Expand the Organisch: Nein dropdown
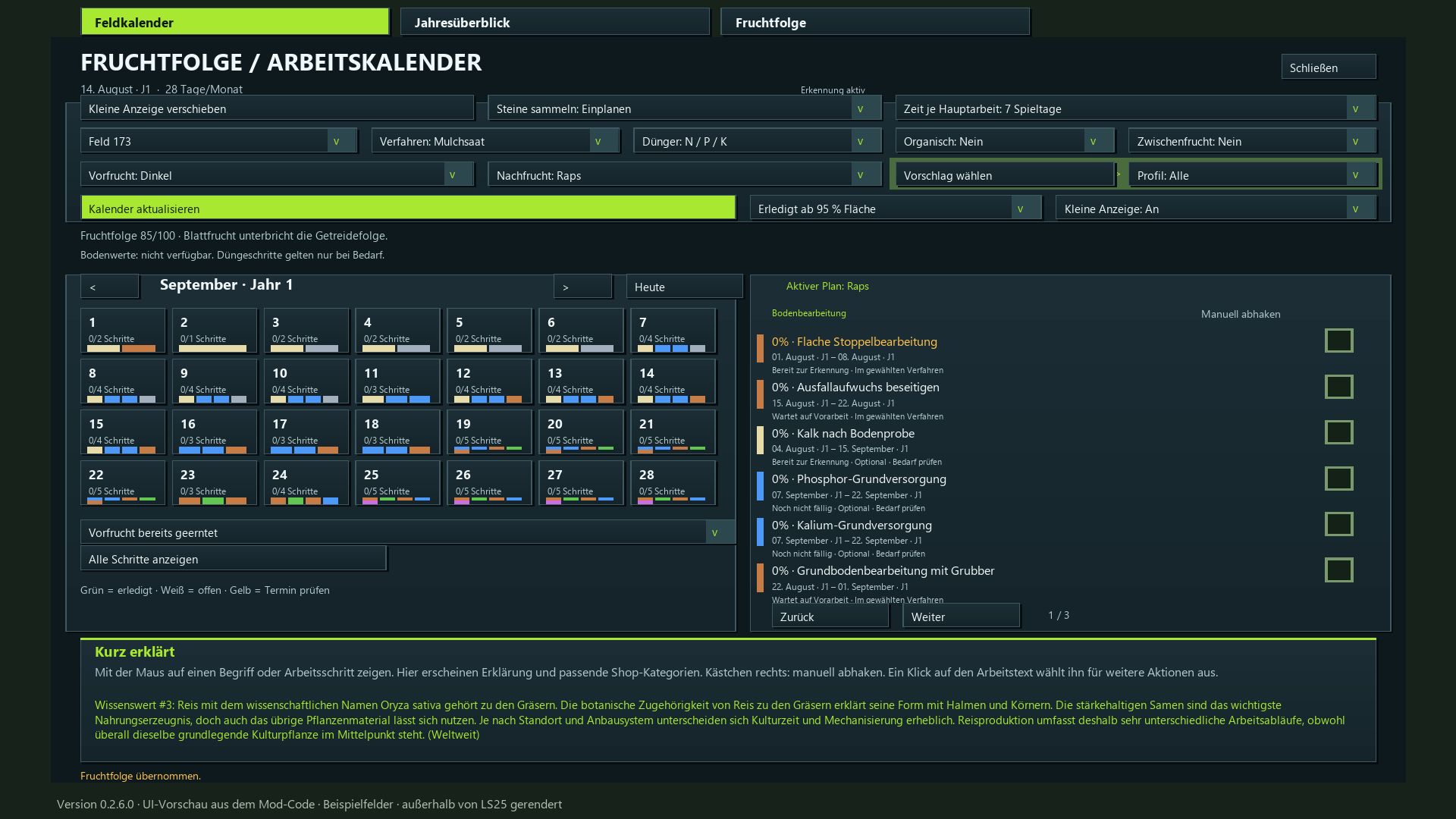 click(1005, 141)
